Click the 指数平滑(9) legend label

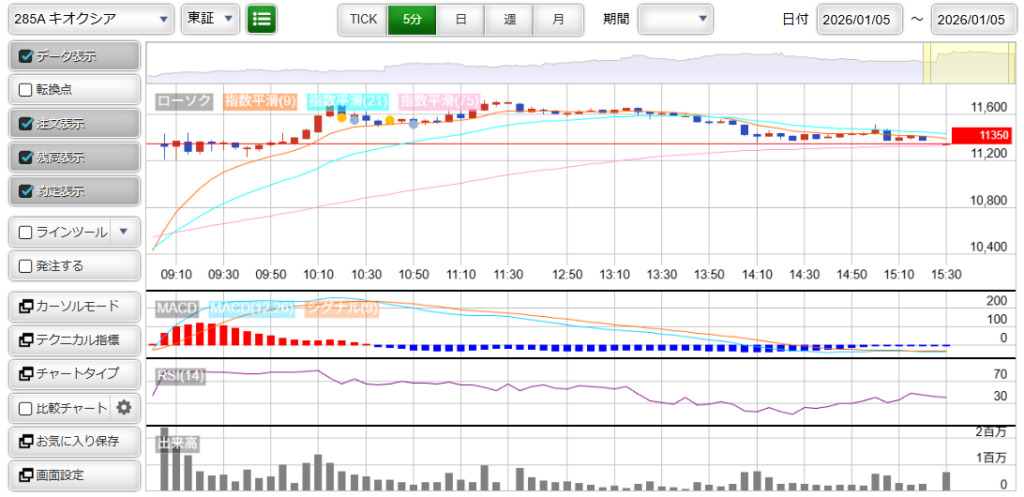[x=259, y=101]
